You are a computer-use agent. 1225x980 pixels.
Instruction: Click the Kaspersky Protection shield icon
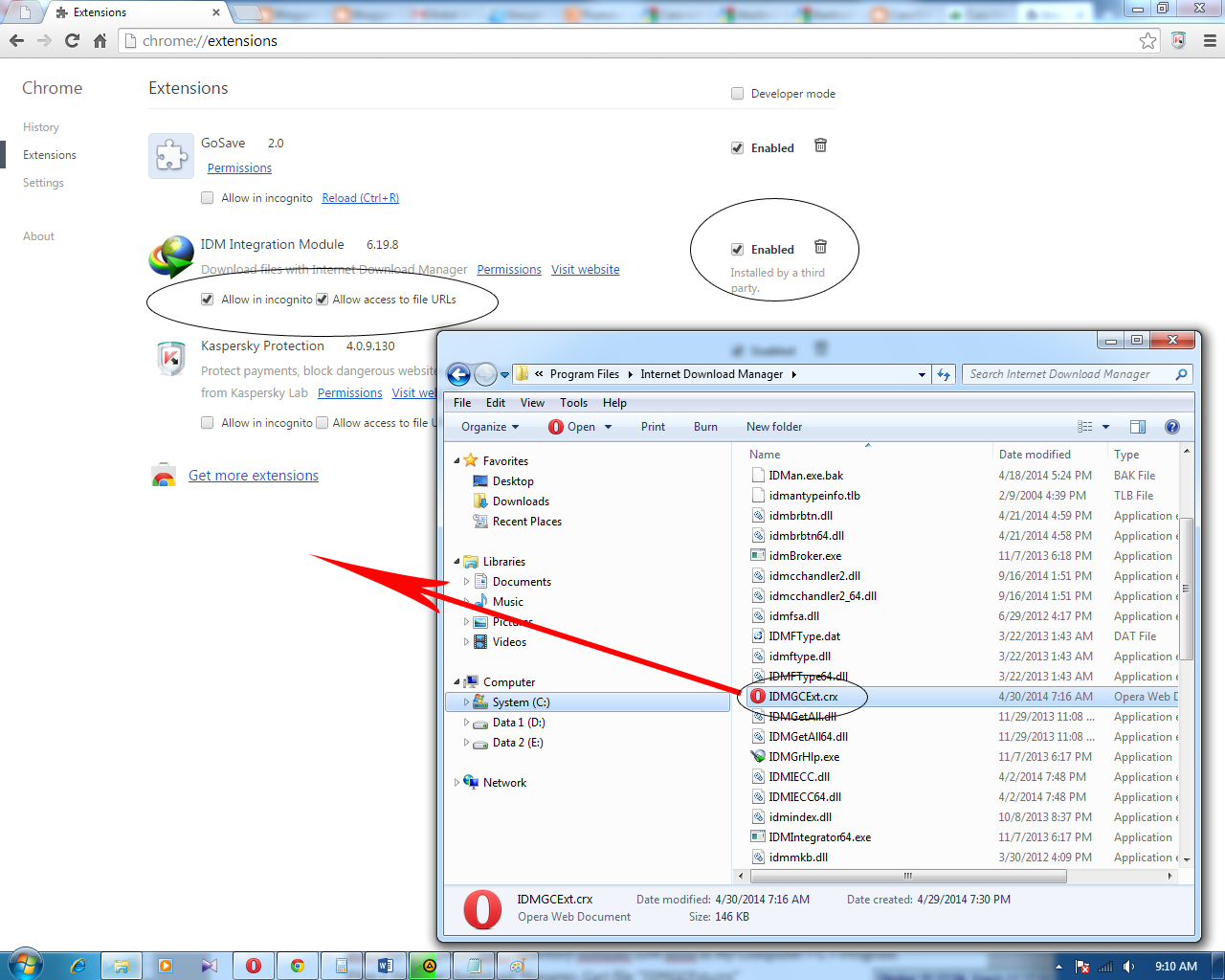coord(171,359)
